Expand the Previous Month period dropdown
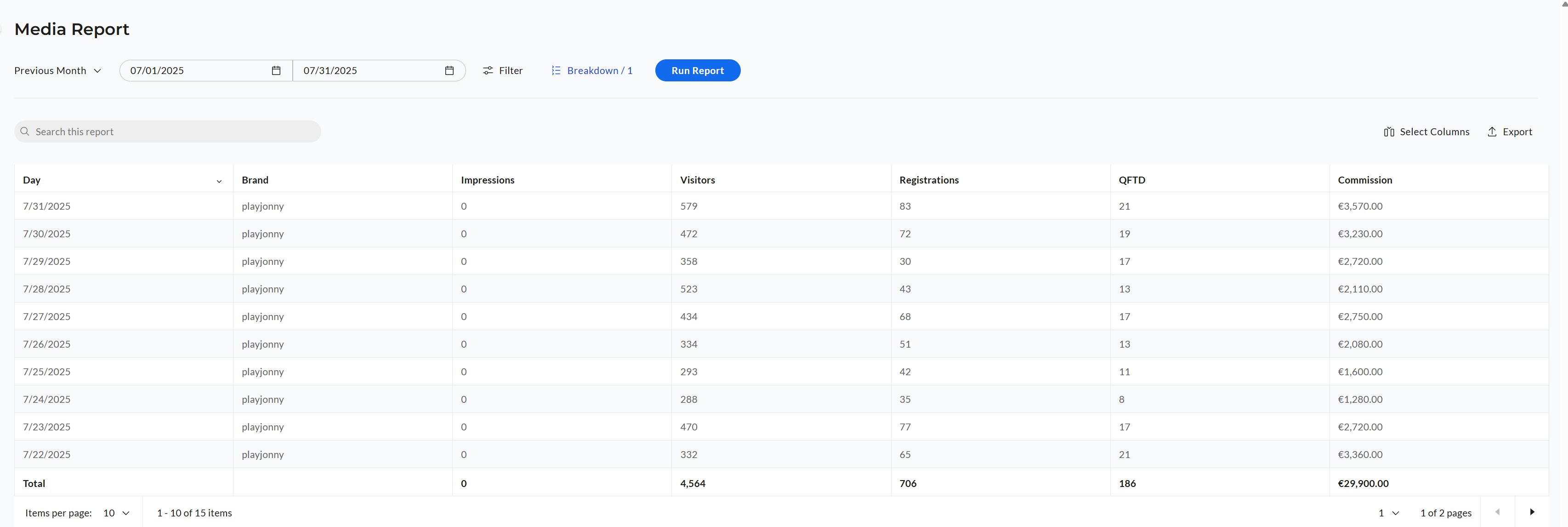This screenshot has width=1568, height=527. (58, 71)
